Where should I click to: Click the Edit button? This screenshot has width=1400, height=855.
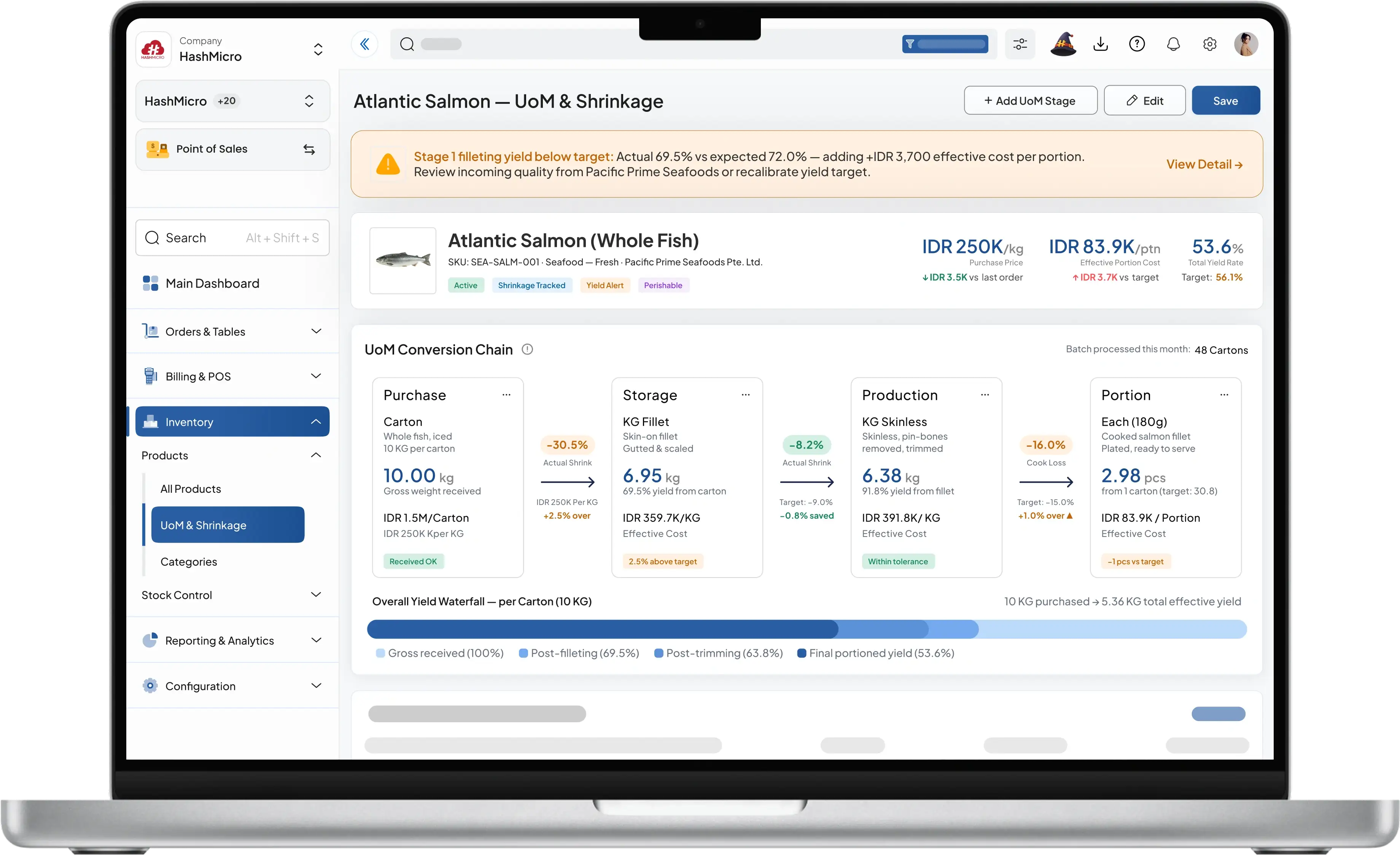[1144, 100]
